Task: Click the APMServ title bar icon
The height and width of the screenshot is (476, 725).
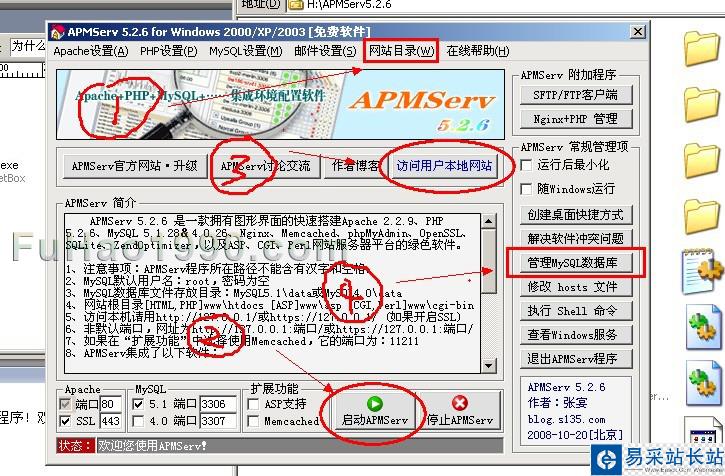Action: (57, 32)
